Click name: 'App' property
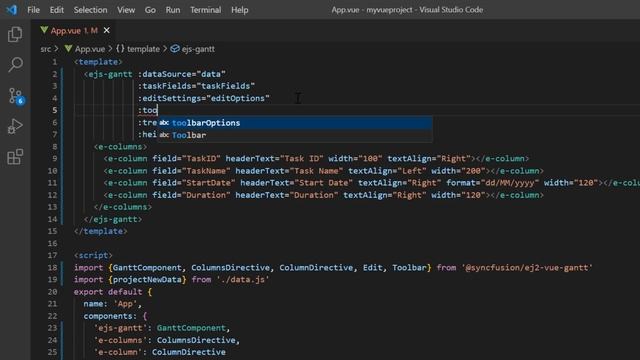The width and height of the screenshot is (640, 360). tap(113, 304)
